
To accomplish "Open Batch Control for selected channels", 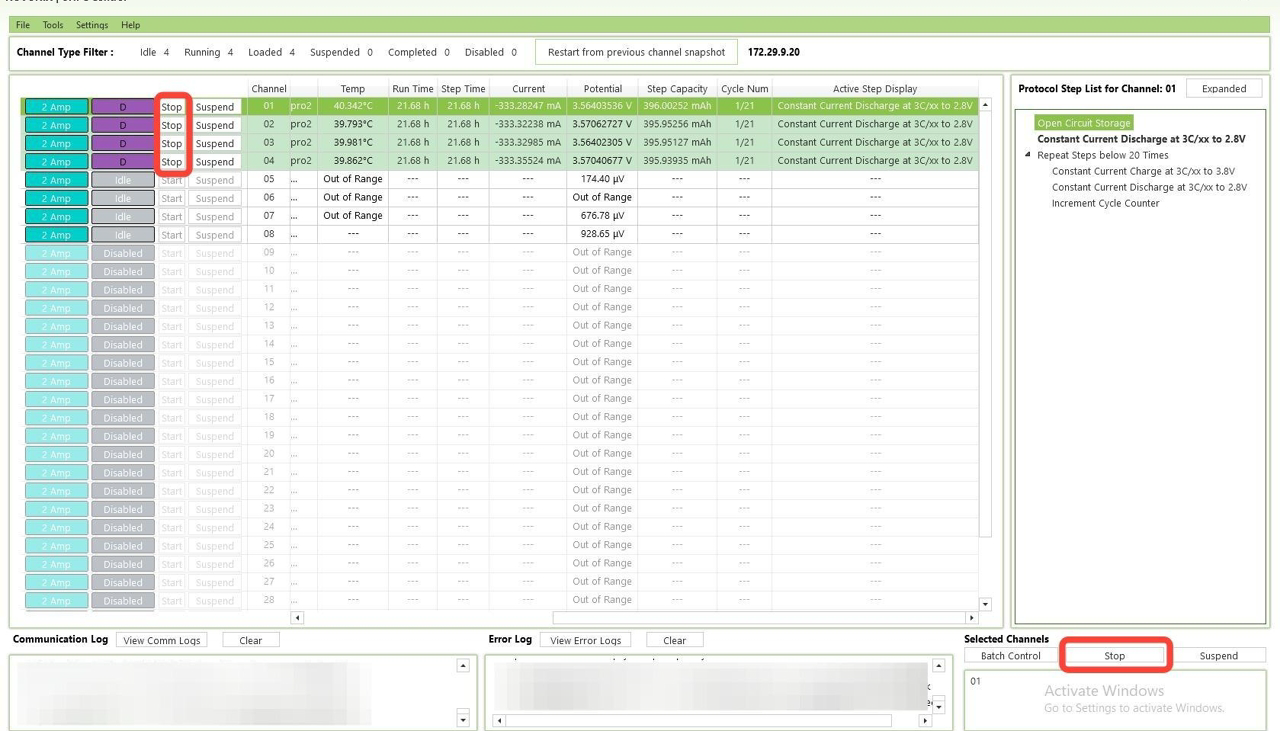I will tap(1011, 656).
